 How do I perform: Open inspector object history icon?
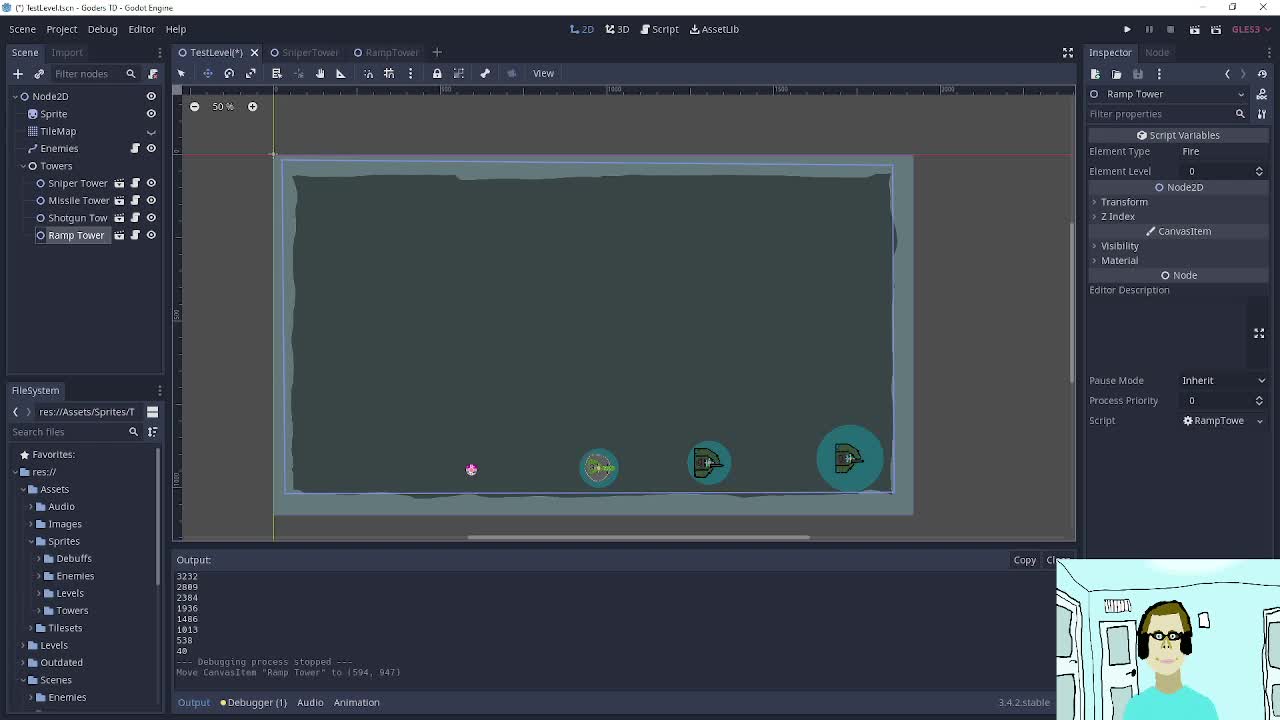pyautogui.click(x=1262, y=73)
